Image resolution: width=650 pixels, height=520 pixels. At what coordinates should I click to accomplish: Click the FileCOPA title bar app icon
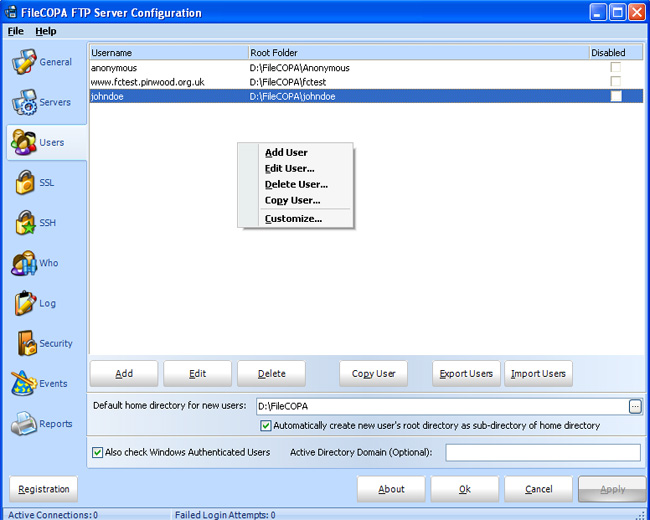(x=11, y=12)
